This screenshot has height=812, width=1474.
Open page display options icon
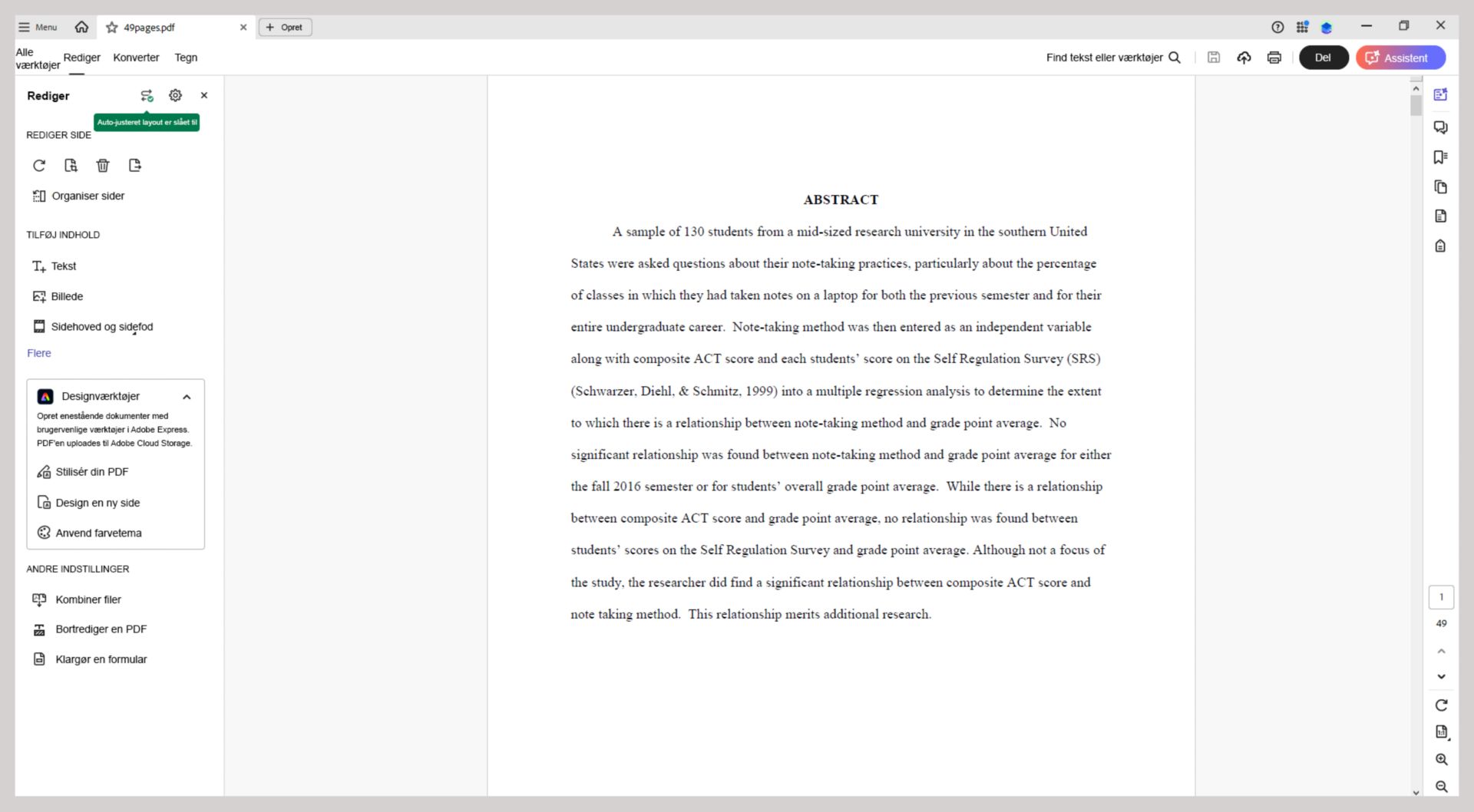(1442, 732)
